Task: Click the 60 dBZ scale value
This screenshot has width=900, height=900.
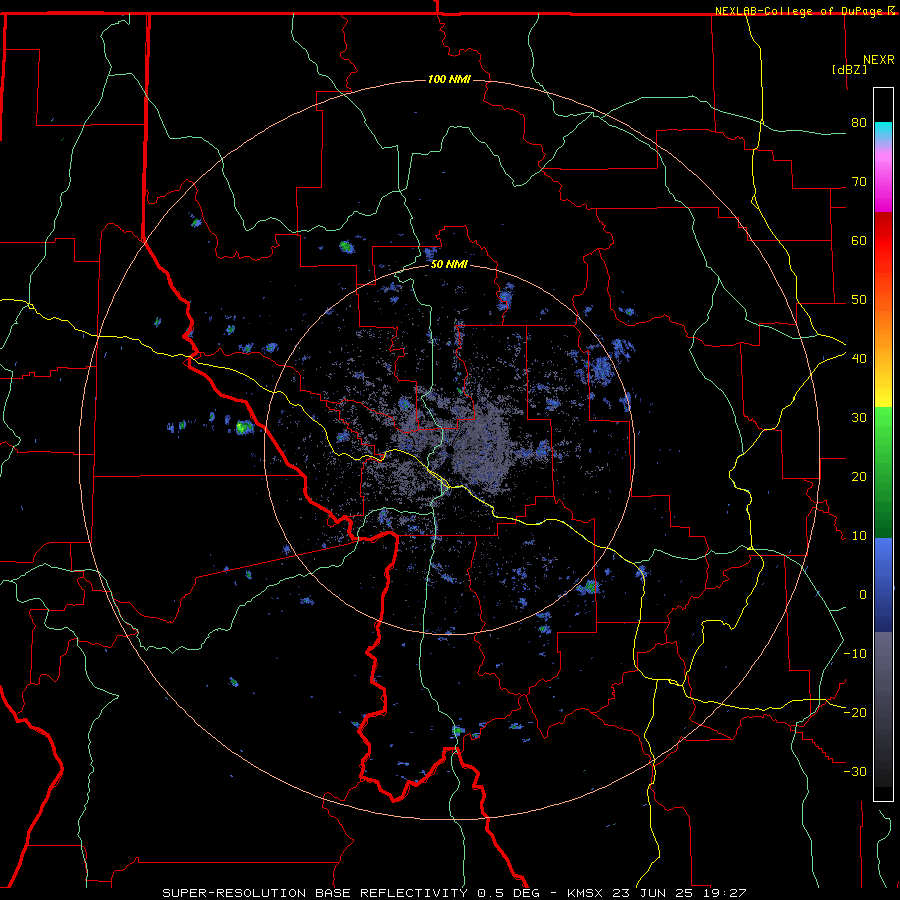Action: pyautogui.click(x=859, y=240)
